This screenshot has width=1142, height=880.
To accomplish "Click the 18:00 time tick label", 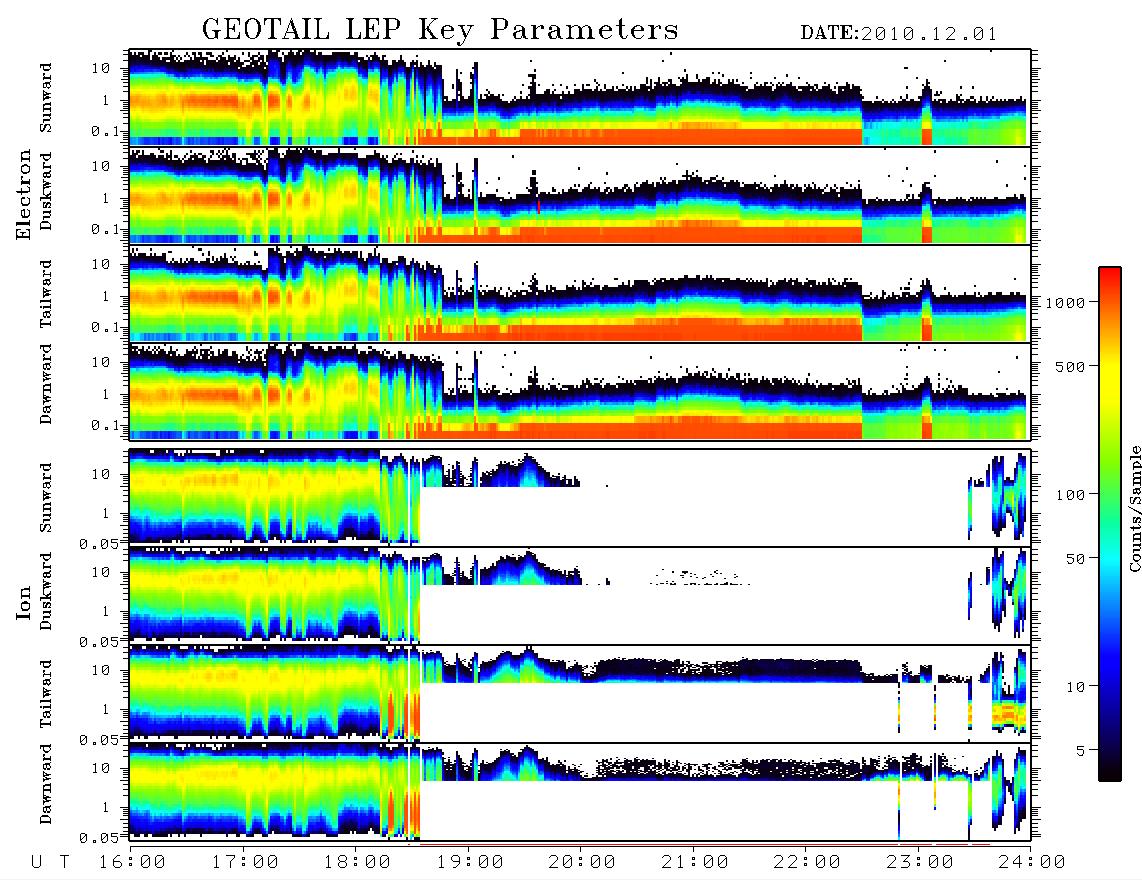I will click(x=357, y=863).
